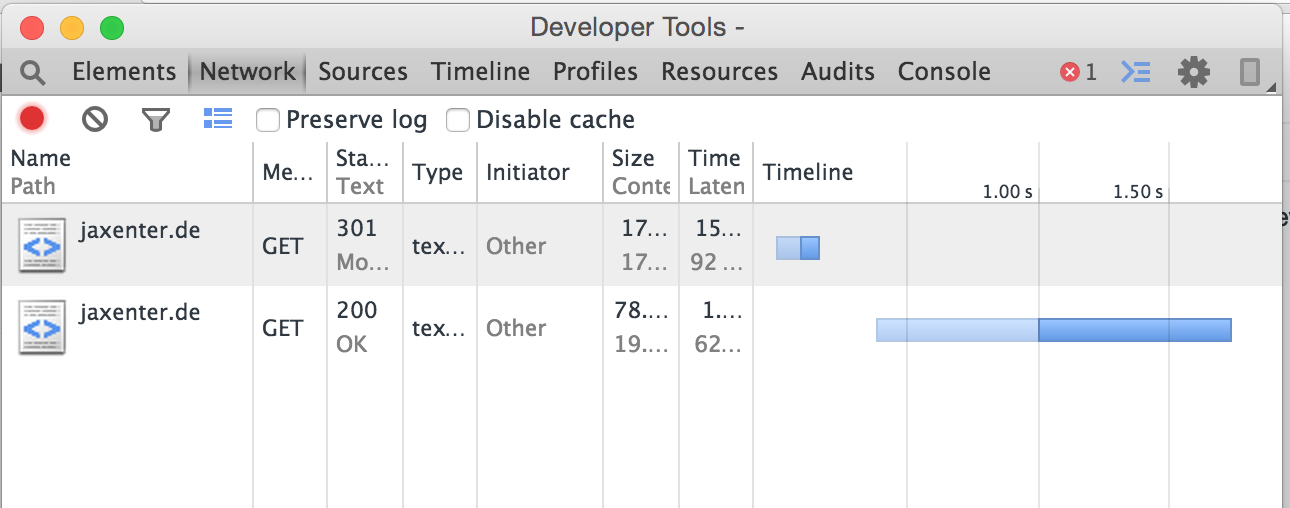Toggle large request rows view
Viewport: 1290px width, 508px height.
[x=217, y=119]
